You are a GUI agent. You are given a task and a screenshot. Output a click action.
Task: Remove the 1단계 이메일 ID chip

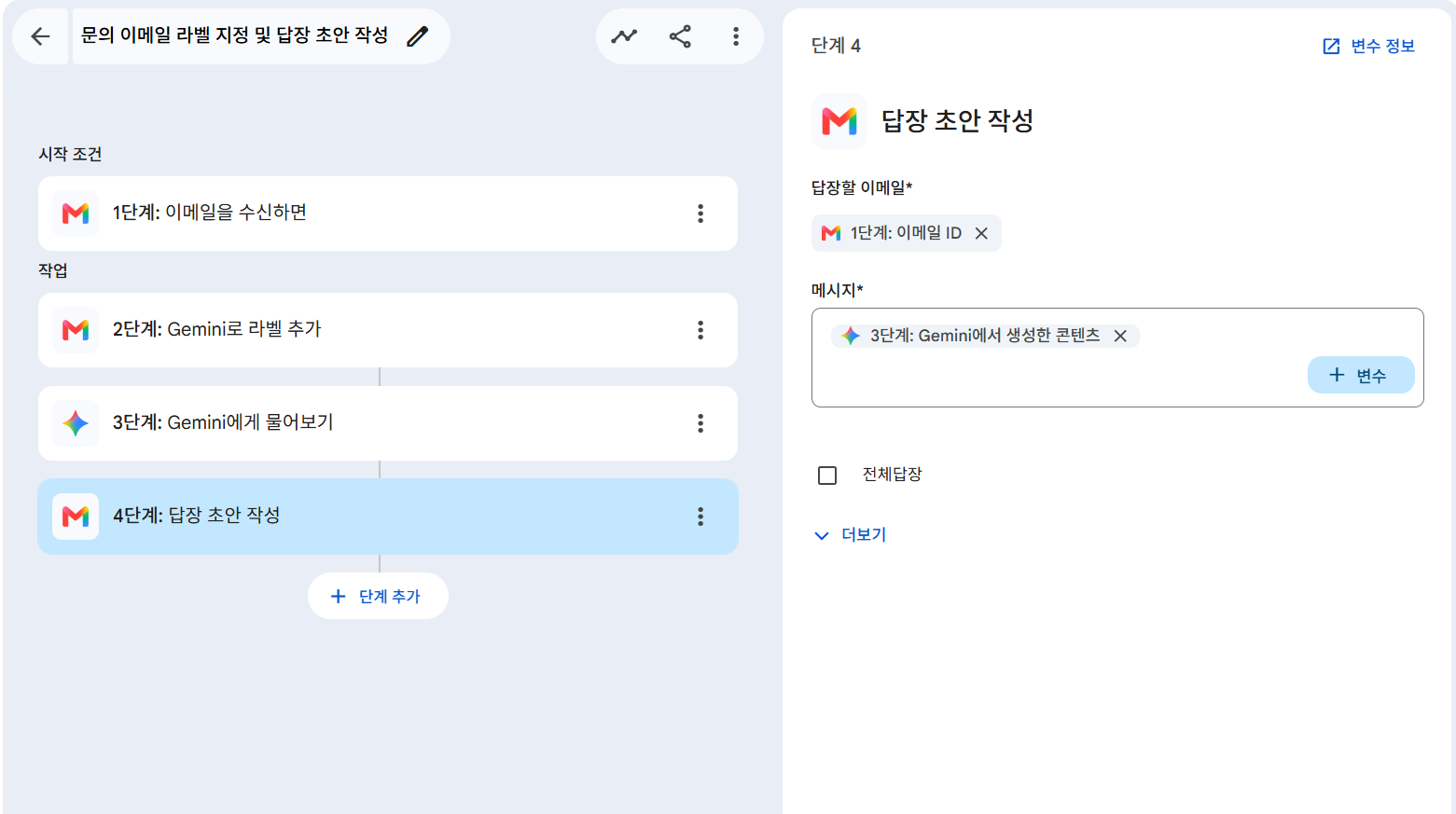pos(981,233)
